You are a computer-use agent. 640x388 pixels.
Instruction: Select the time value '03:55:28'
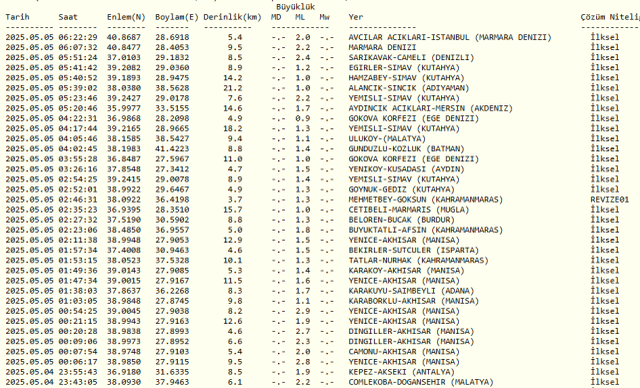coord(78,159)
